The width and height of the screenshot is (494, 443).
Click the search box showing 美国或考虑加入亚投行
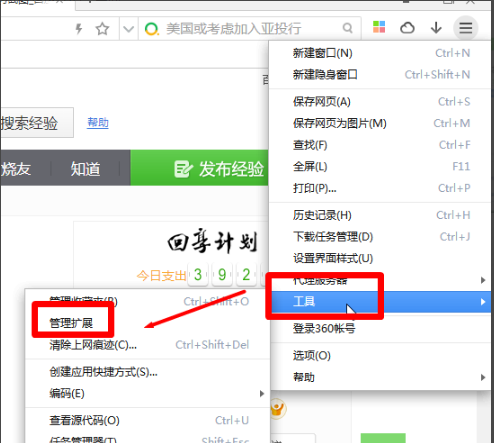coord(250,29)
